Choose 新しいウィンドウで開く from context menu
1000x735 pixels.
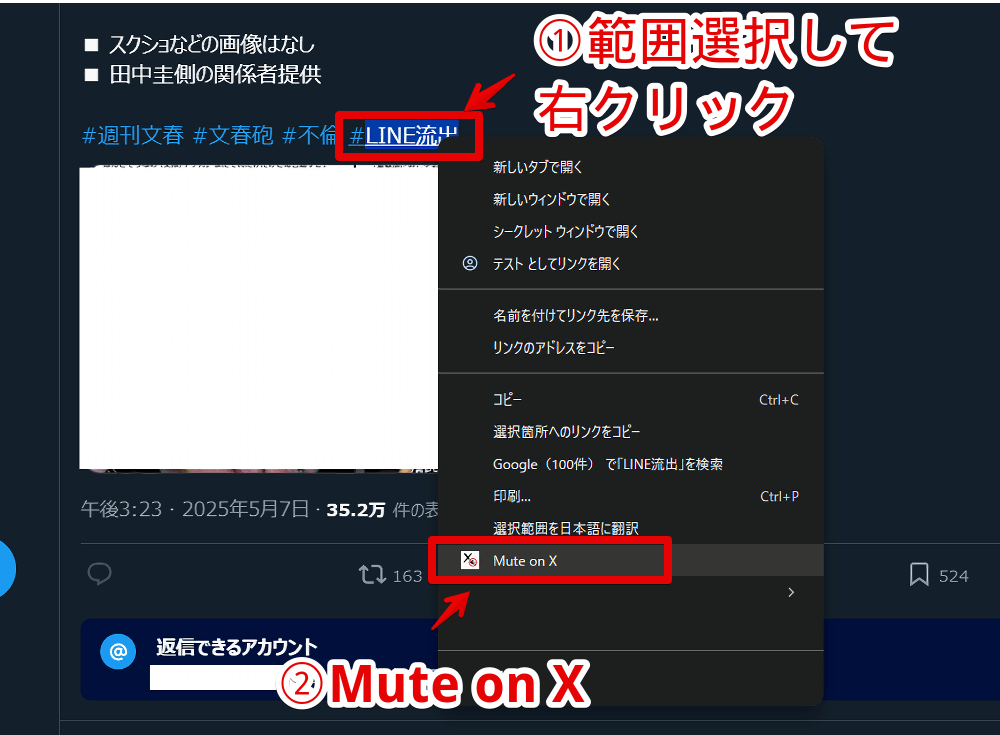[x=631, y=200]
